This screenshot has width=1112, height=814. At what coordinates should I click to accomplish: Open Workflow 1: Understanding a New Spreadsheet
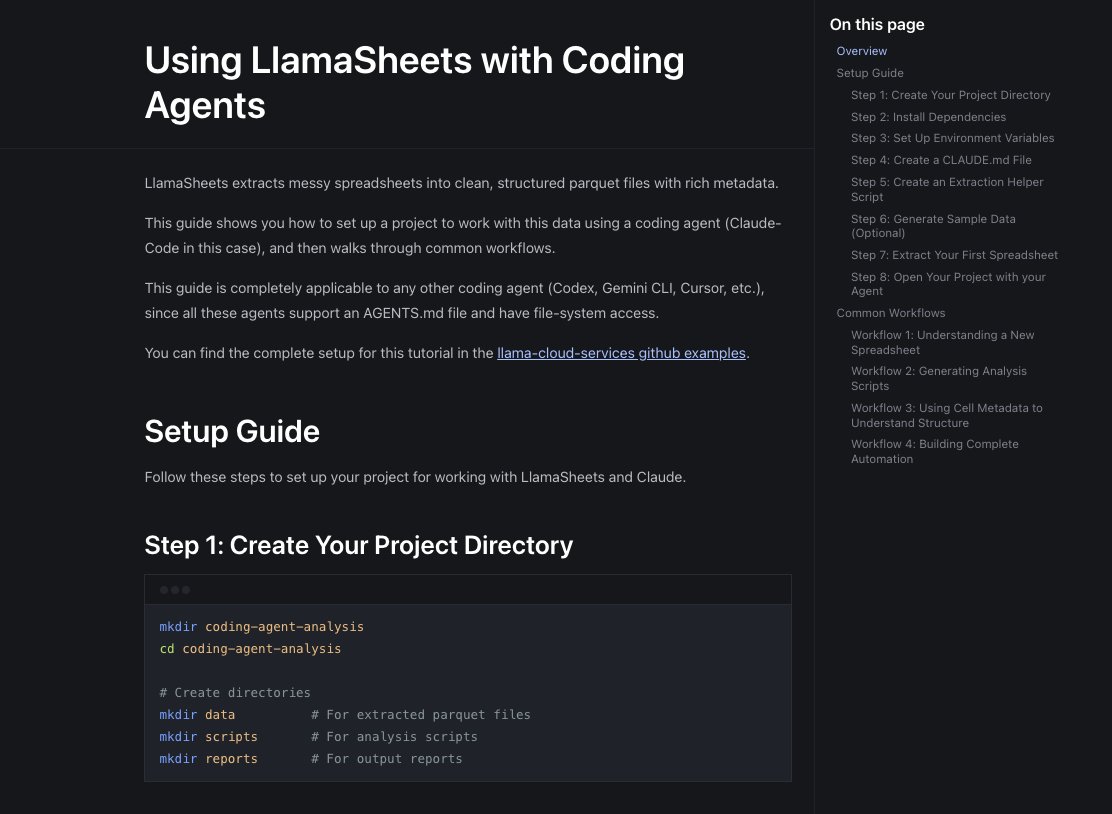click(x=943, y=342)
